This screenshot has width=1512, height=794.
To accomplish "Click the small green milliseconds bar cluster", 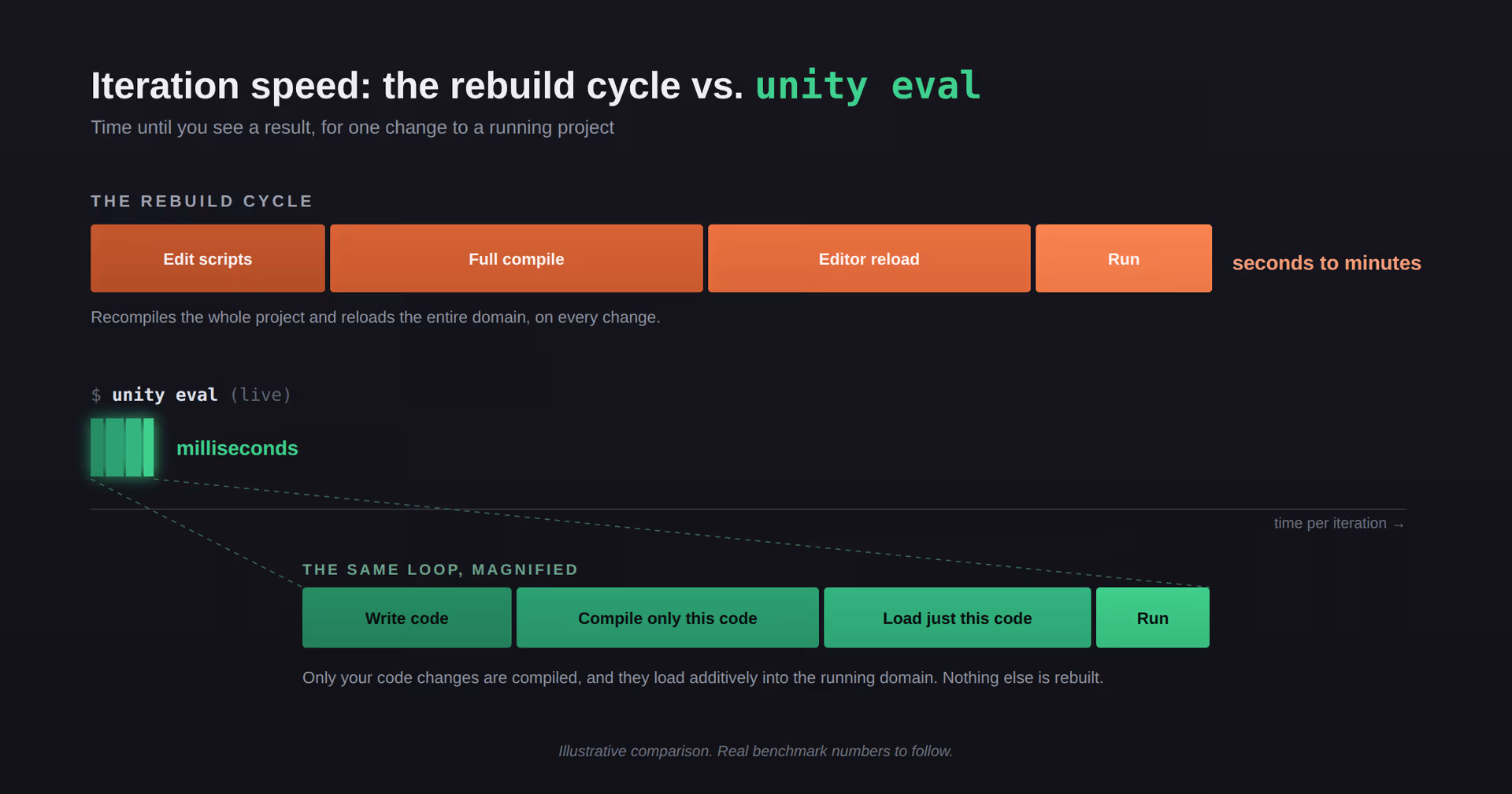I will (122, 447).
